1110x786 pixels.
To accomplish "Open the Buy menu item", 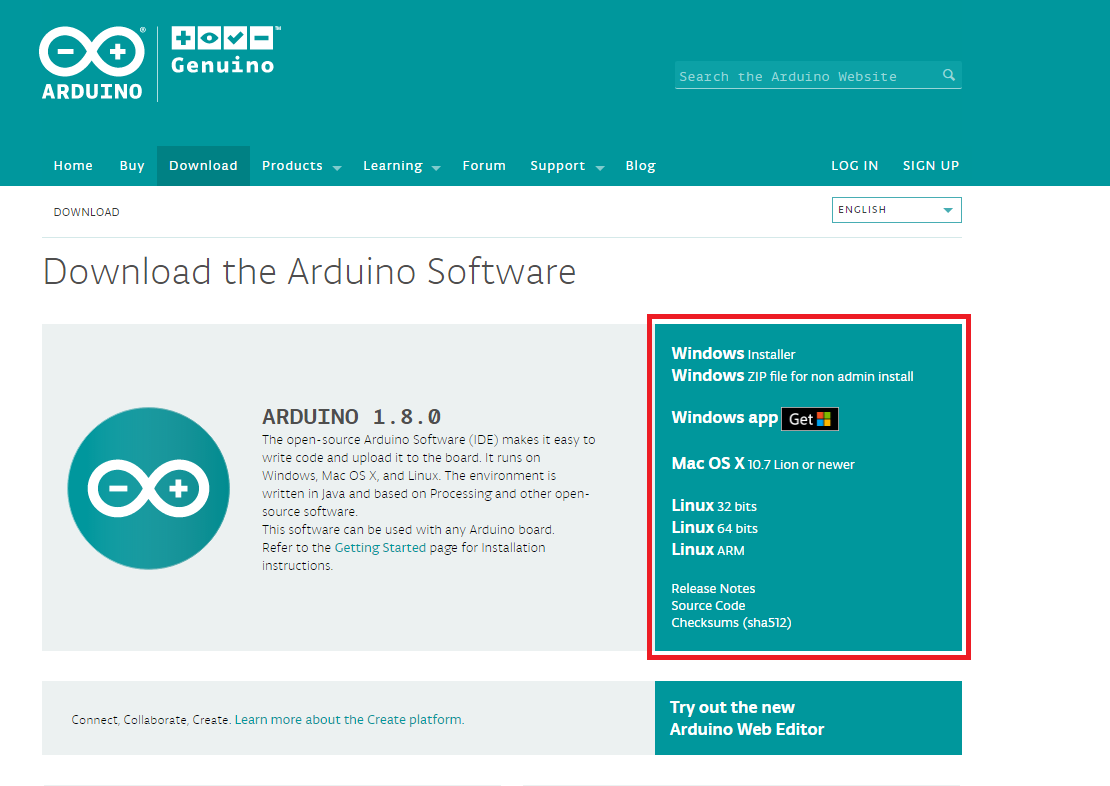I will click(x=132, y=166).
